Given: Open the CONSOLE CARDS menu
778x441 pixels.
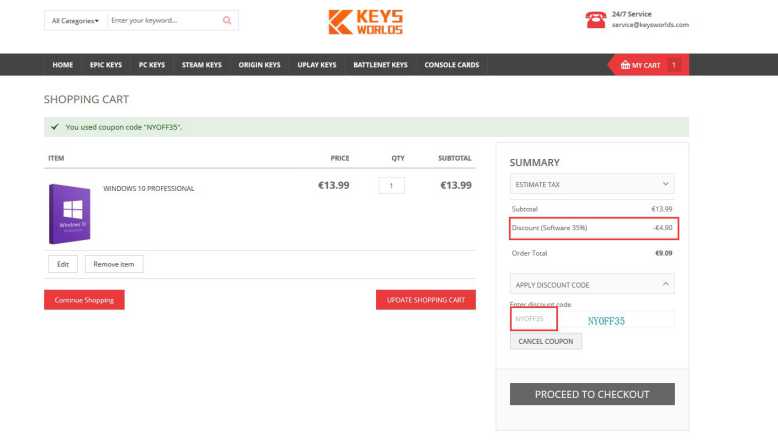Looking at the screenshot, I should [x=452, y=65].
